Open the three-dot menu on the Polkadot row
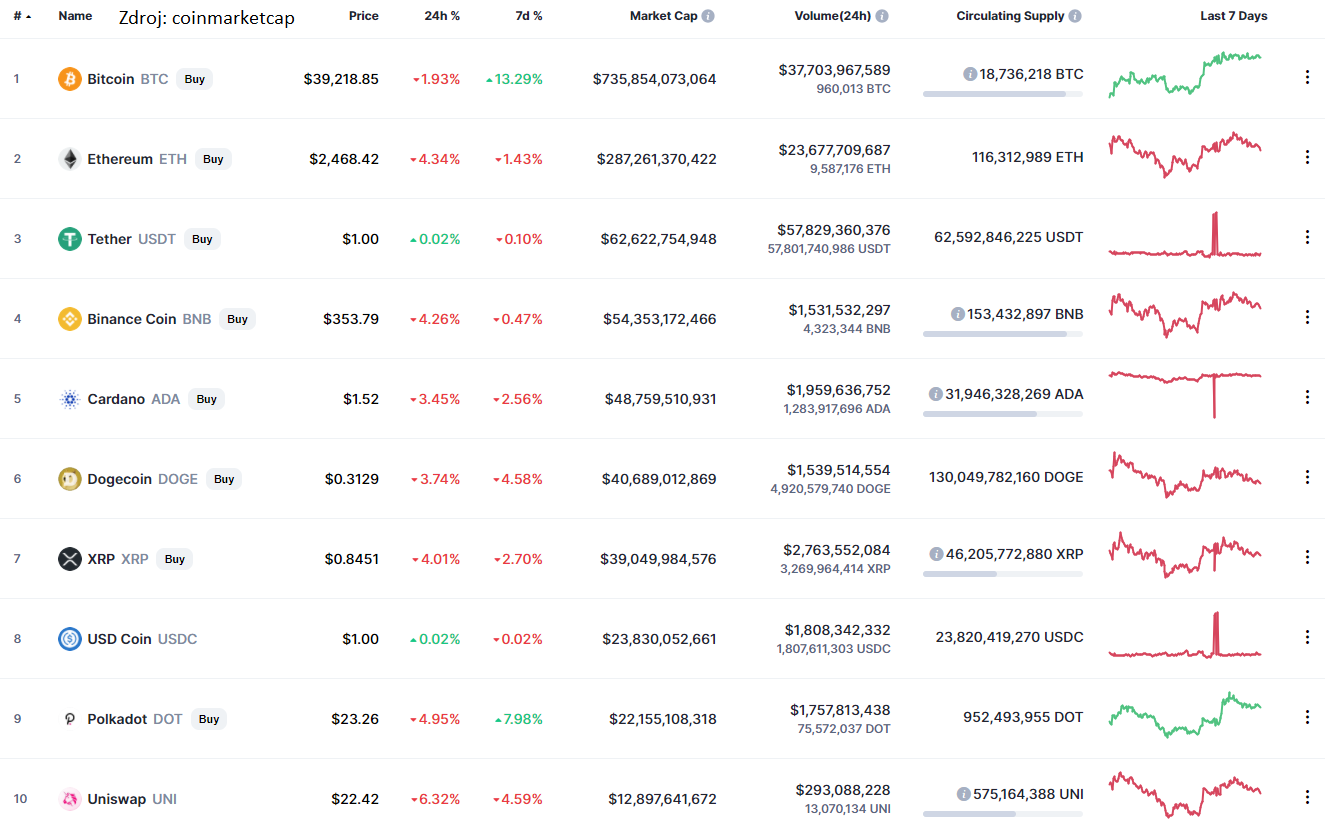The width and height of the screenshot is (1325, 837). [x=1307, y=716]
